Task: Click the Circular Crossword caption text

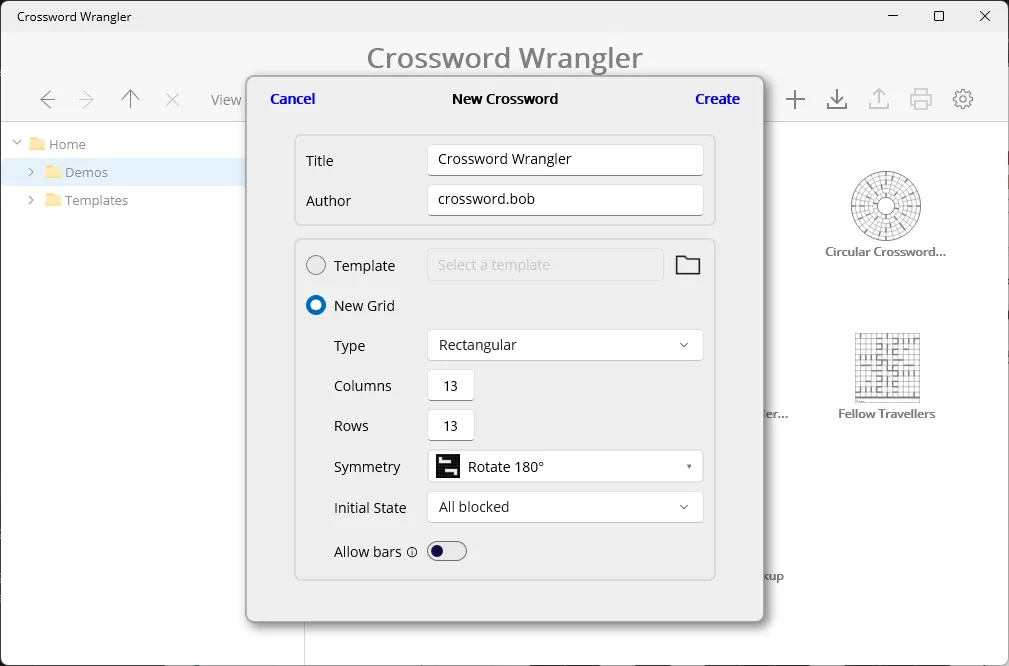Action: click(x=885, y=252)
